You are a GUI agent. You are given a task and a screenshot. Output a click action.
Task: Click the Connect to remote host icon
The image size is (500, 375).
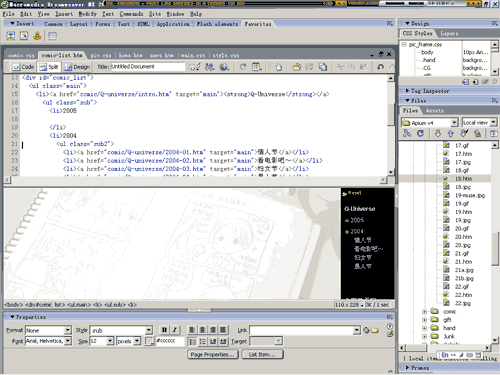tap(407, 134)
